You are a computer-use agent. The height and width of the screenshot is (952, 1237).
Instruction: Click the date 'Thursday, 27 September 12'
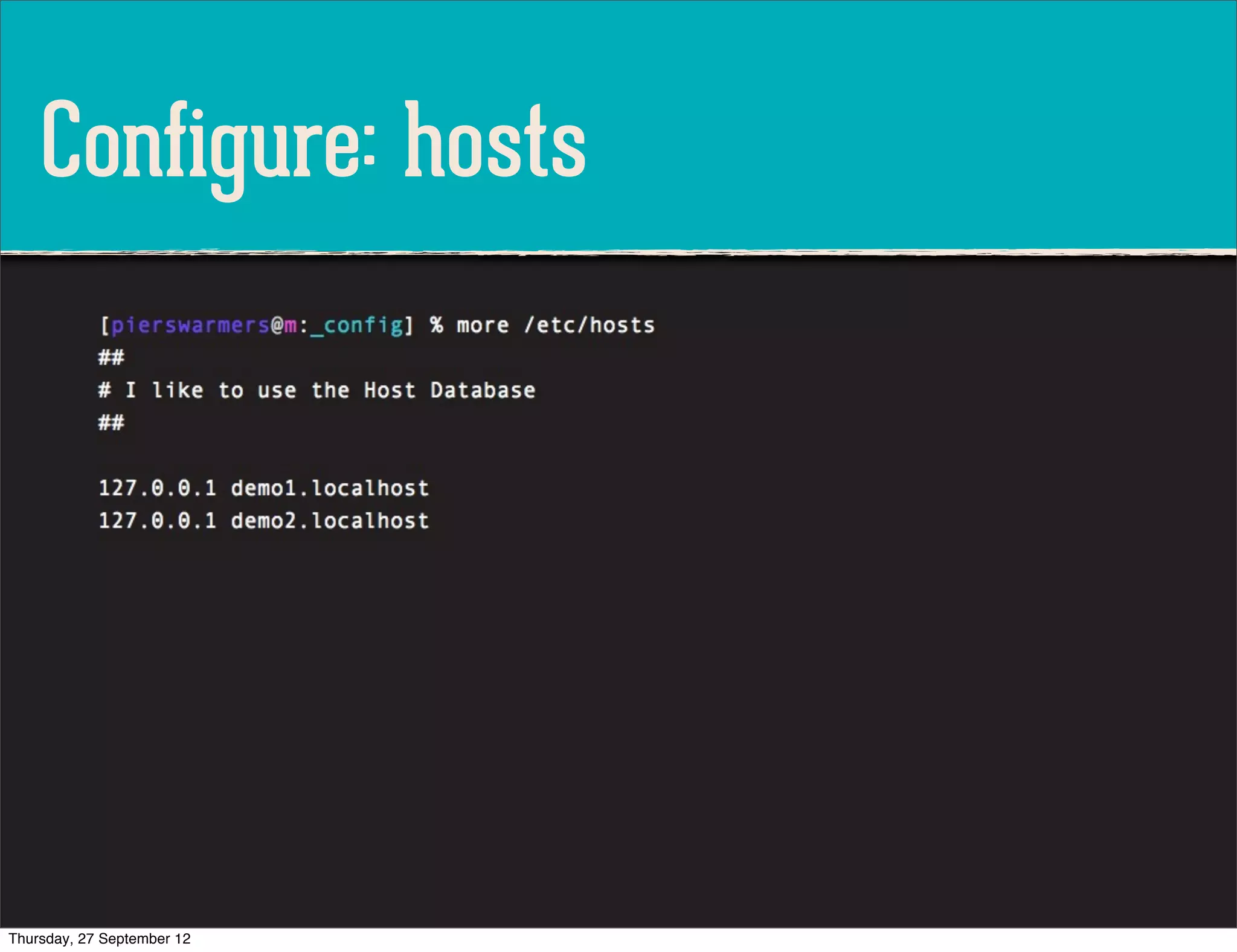pyautogui.click(x=100, y=939)
